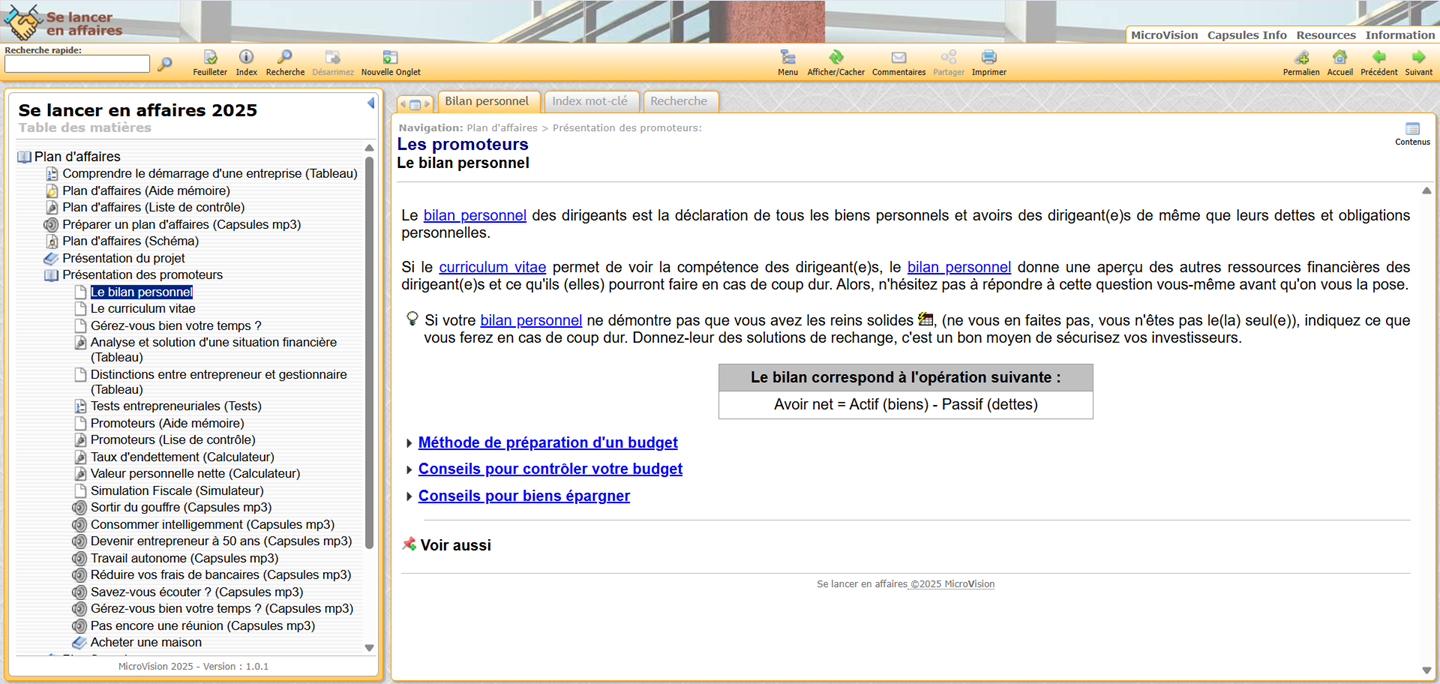
Task: Open the Menu toolbar icon
Action: click(x=788, y=58)
